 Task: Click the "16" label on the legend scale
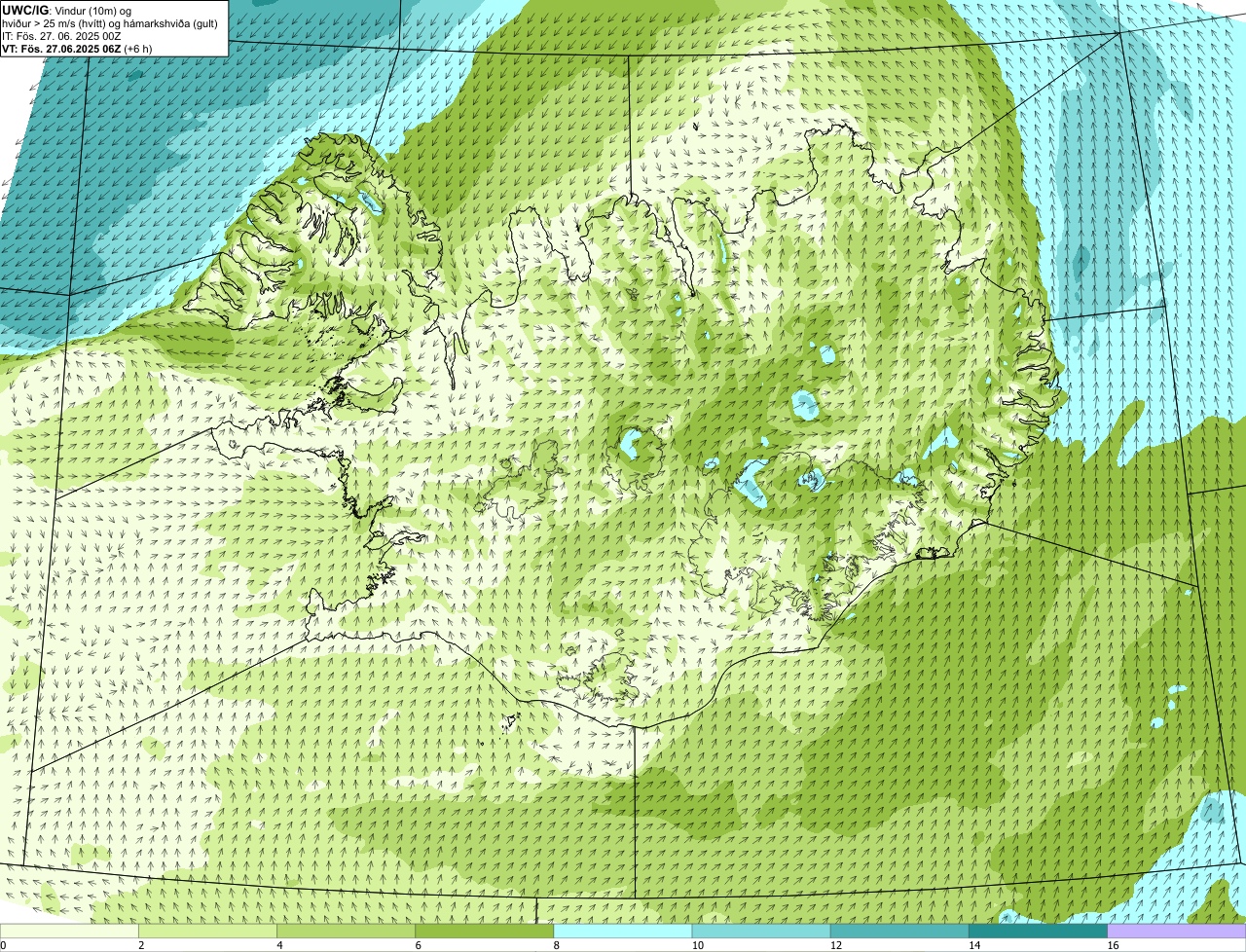point(1114,945)
